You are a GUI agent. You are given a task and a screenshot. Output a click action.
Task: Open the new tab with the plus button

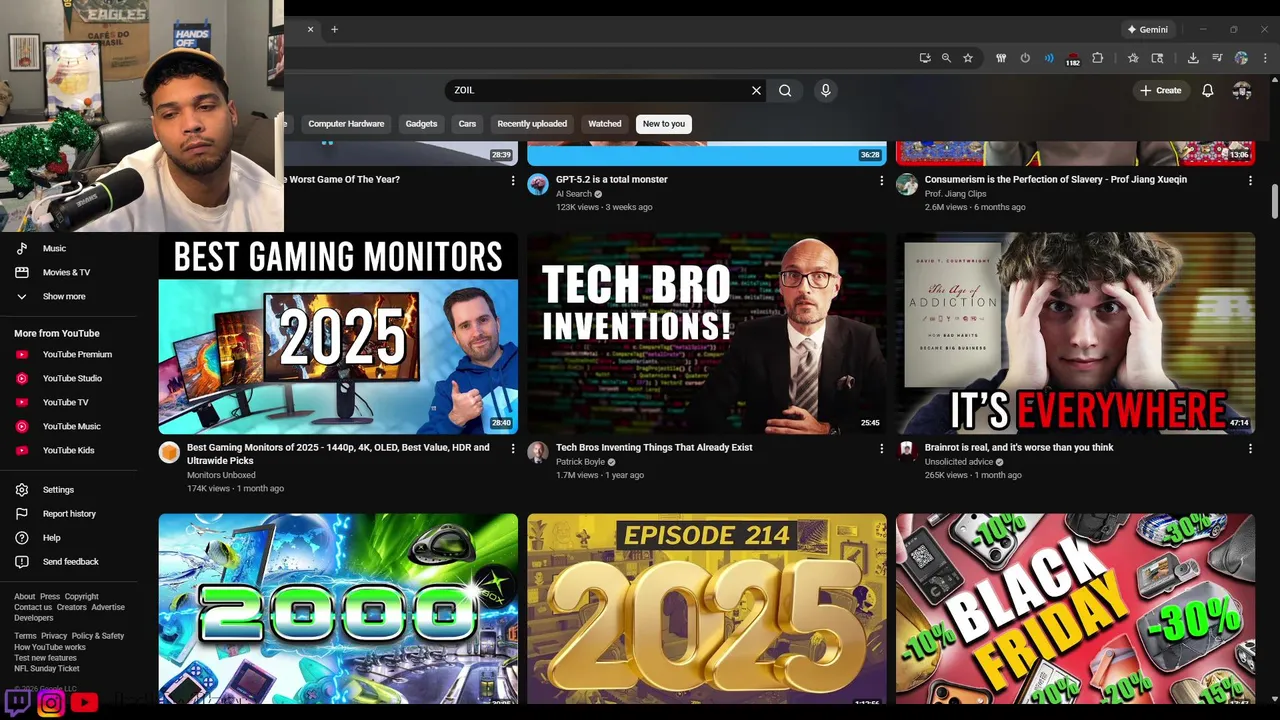tap(334, 29)
